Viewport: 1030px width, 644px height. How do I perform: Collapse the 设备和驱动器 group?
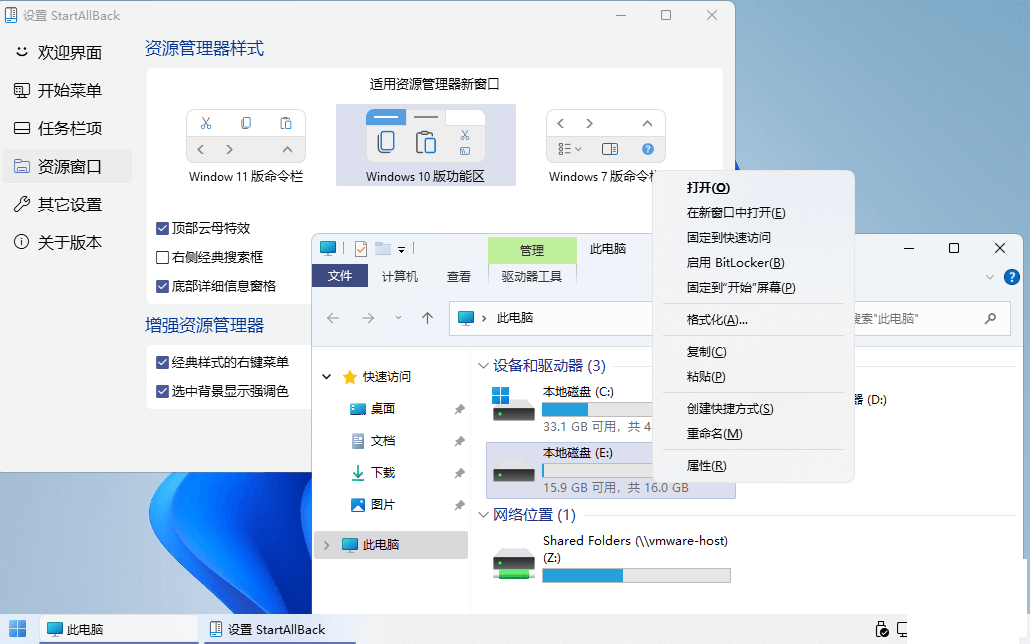(483, 366)
